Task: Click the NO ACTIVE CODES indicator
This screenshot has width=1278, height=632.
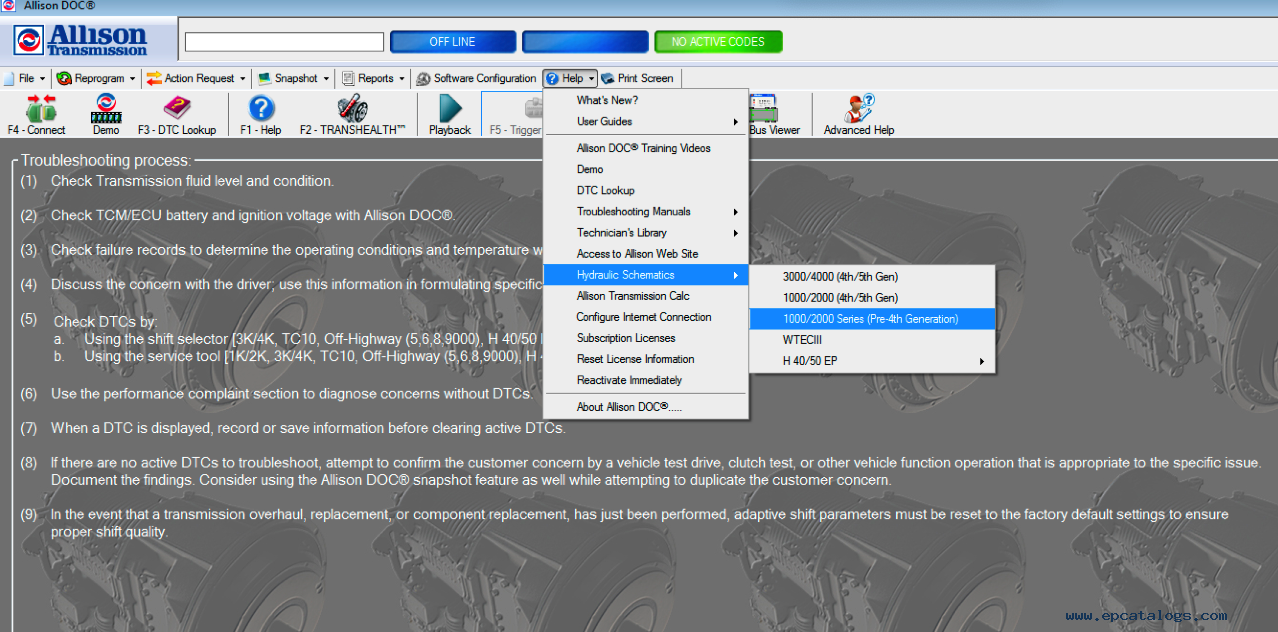Action: pos(718,42)
